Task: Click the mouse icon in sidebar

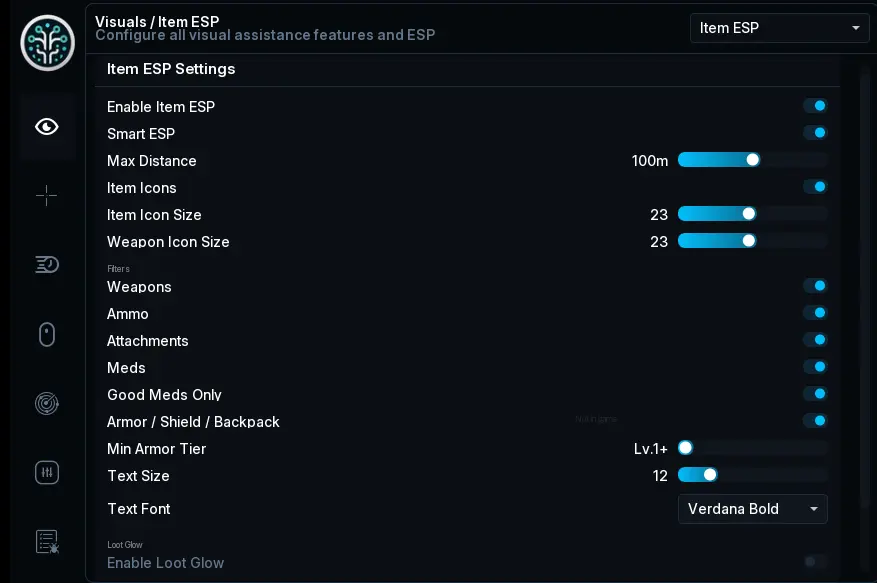Action: (x=46, y=335)
